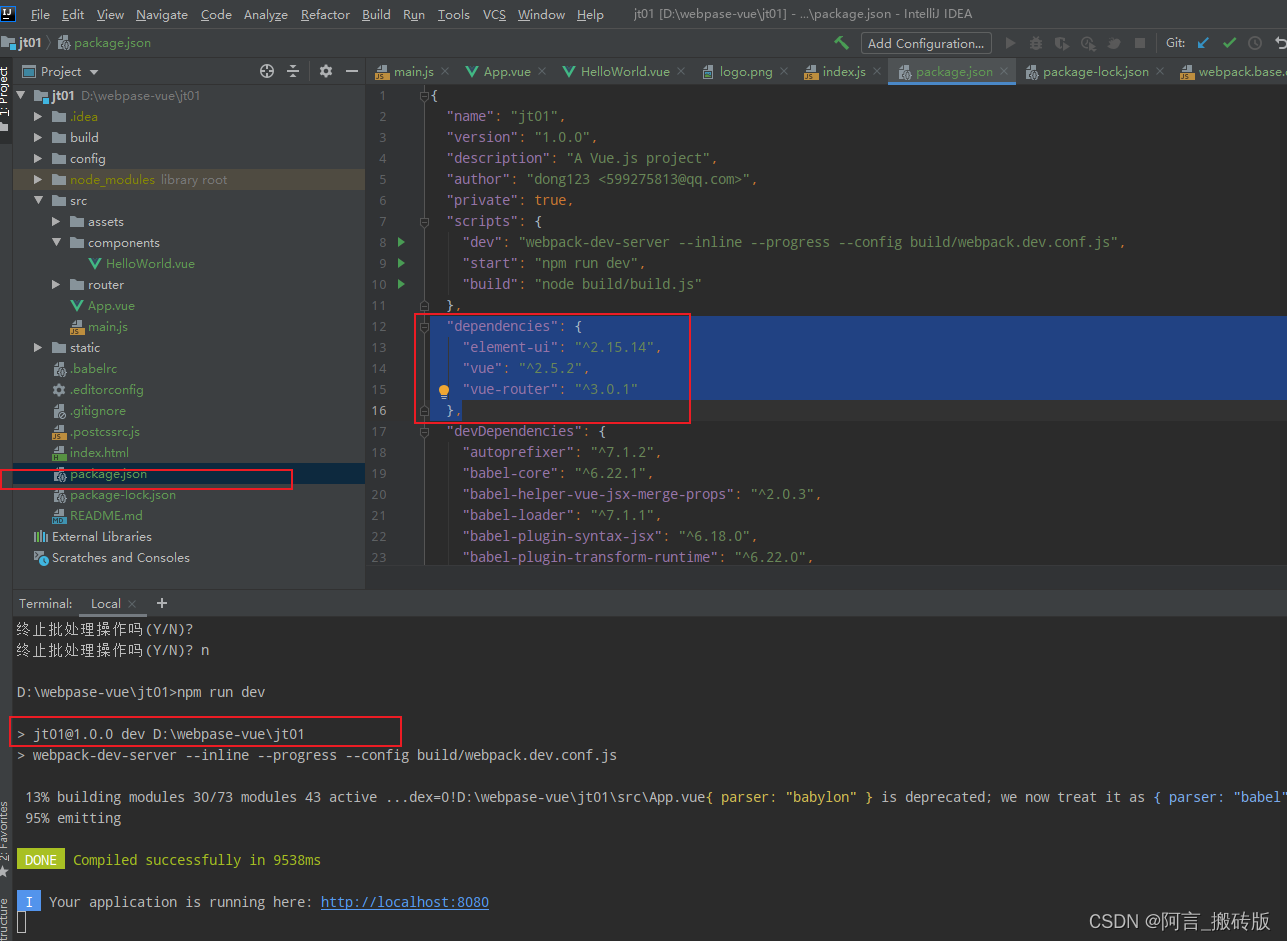Select HelloWorld.vue in the project tree

coord(150,263)
